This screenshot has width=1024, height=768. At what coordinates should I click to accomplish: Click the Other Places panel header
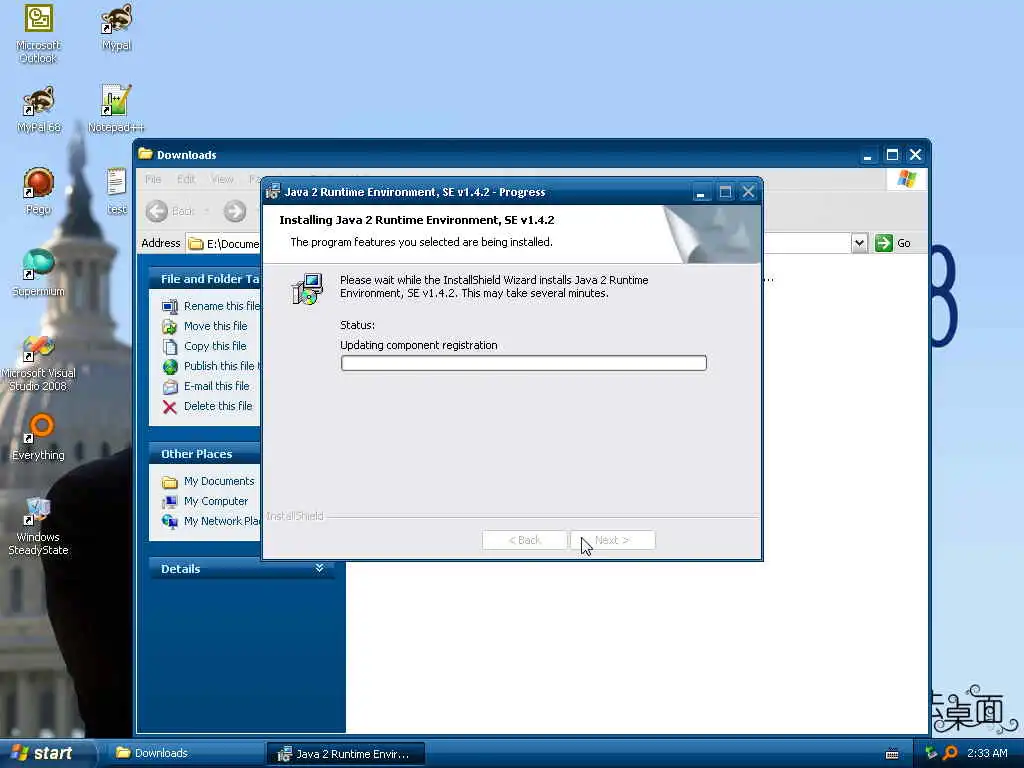204,454
